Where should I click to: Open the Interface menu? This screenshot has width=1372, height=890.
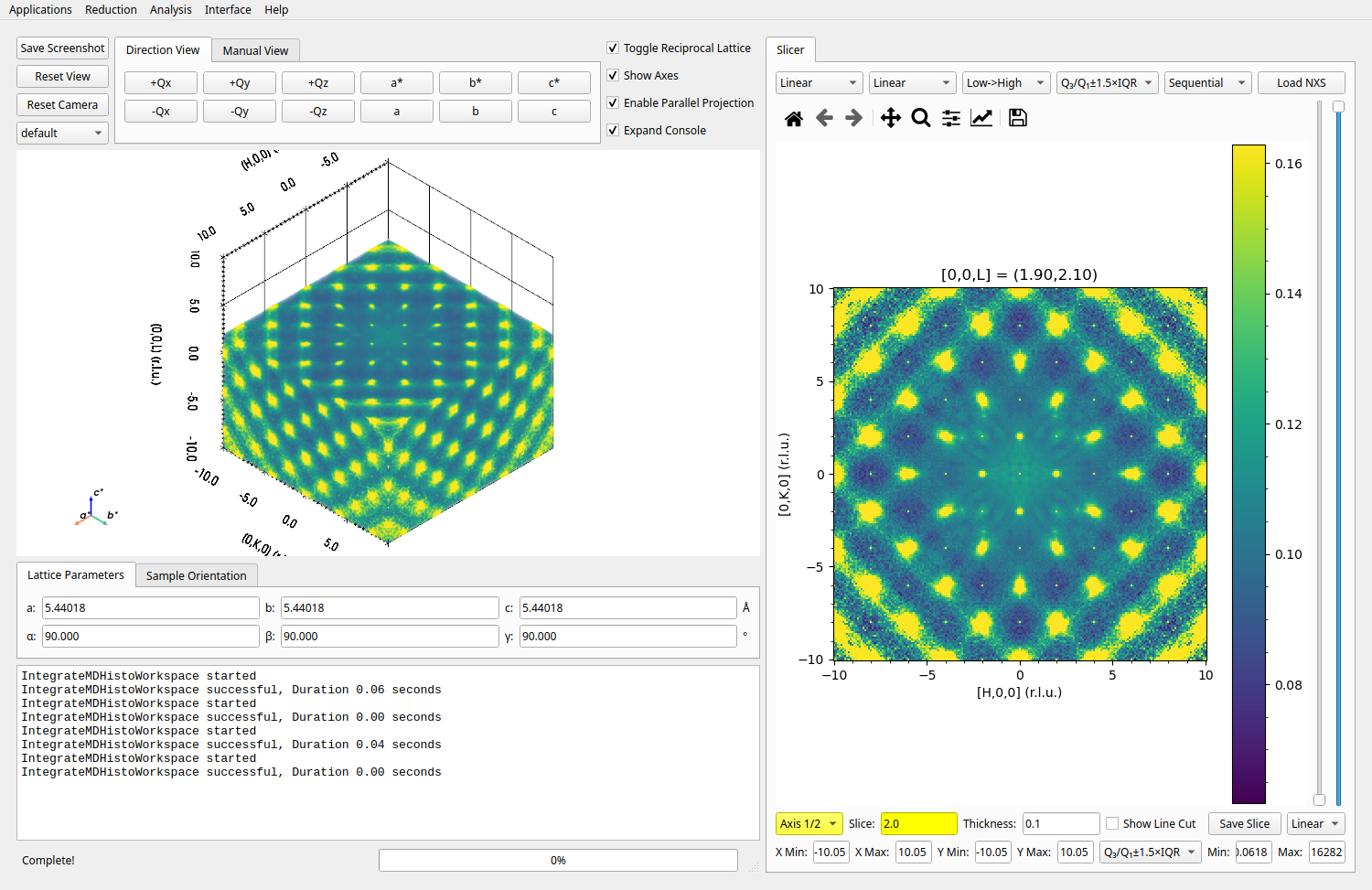coord(228,9)
